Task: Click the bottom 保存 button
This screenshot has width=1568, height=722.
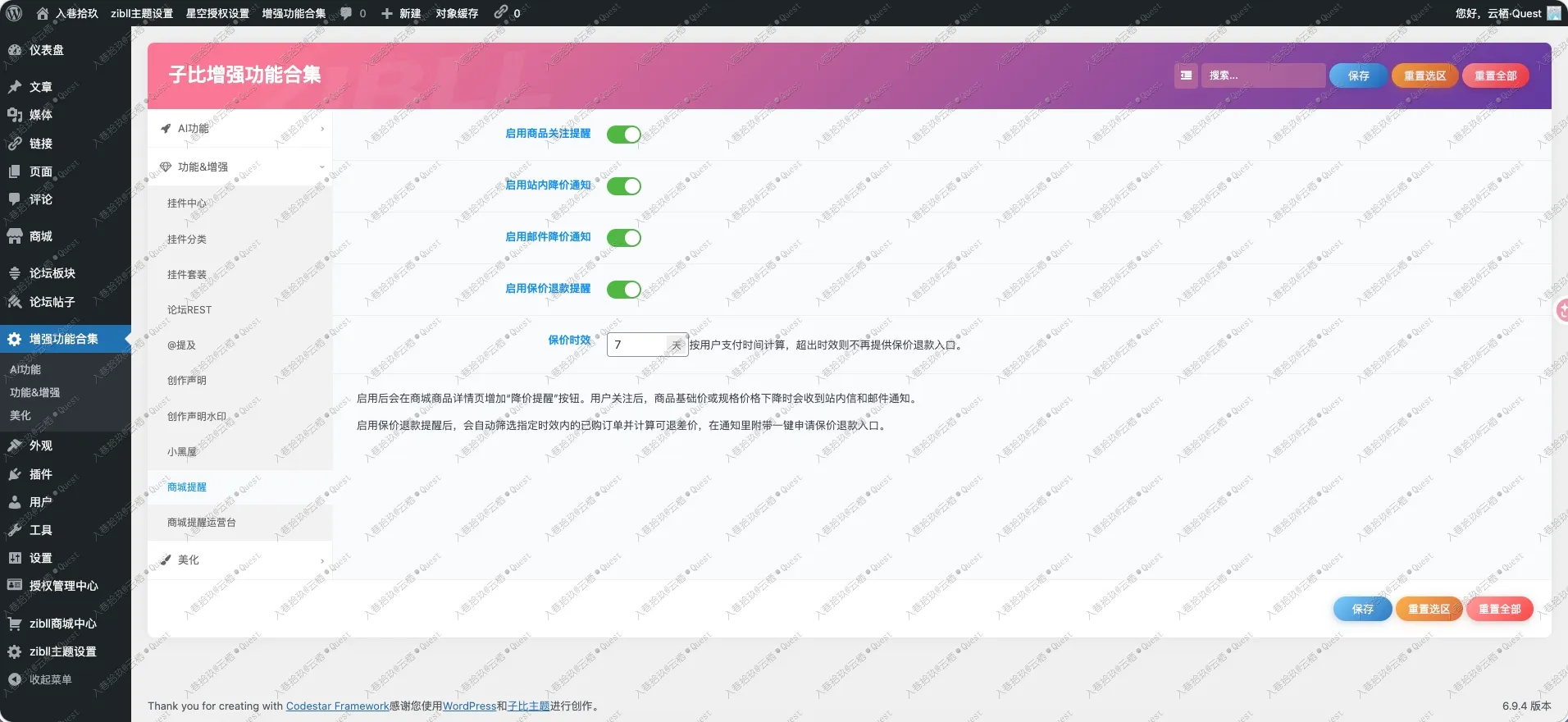Action: [x=1363, y=610]
